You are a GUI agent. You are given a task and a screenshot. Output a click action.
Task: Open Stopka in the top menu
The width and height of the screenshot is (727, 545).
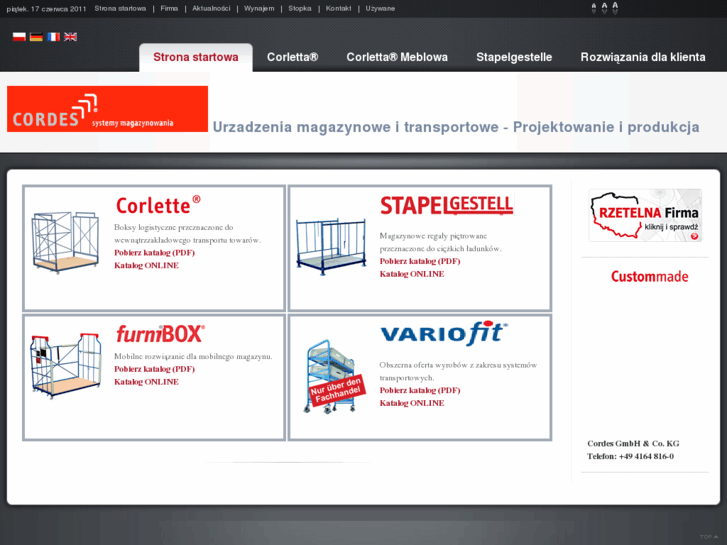click(x=300, y=8)
